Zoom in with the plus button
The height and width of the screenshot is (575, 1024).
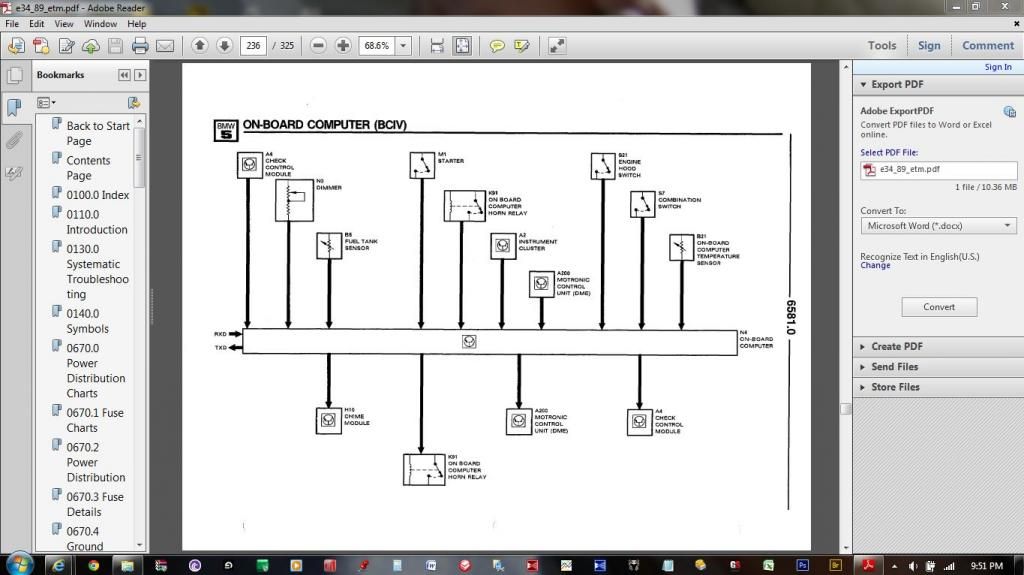pyautogui.click(x=343, y=45)
